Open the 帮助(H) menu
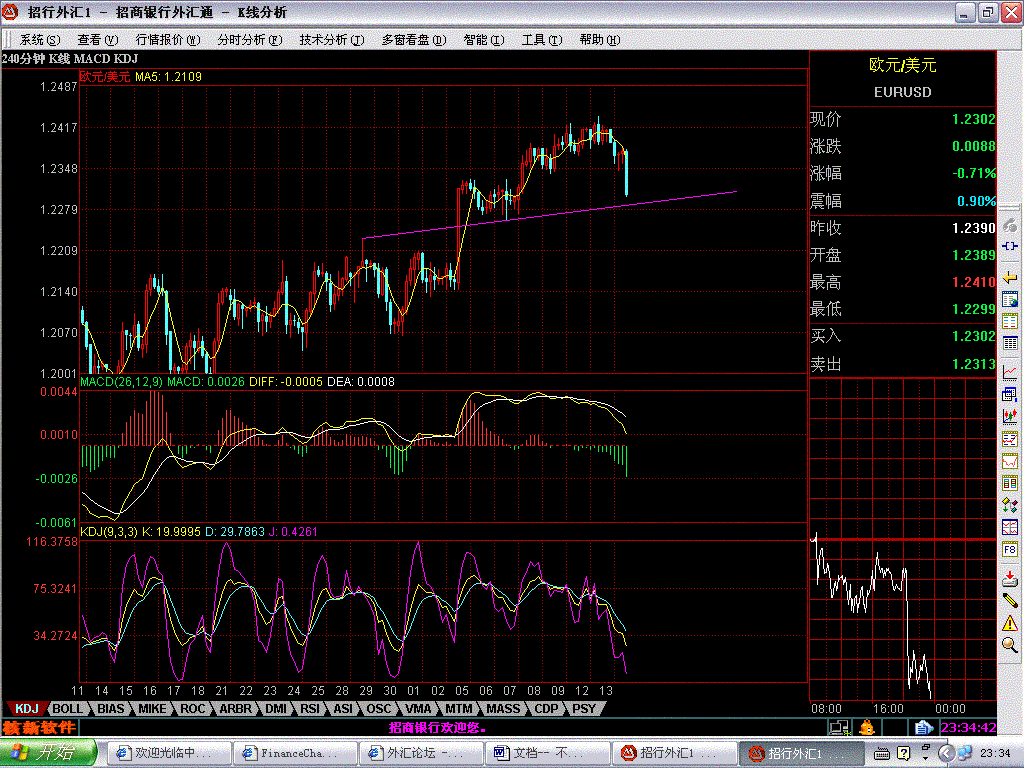The width and height of the screenshot is (1024, 768). [600, 40]
